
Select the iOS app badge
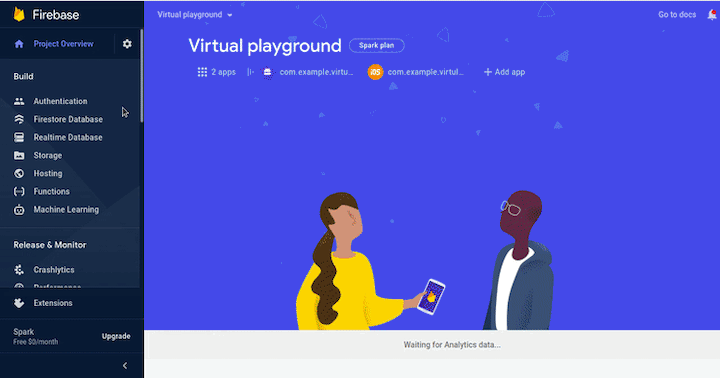tap(375, 72)
